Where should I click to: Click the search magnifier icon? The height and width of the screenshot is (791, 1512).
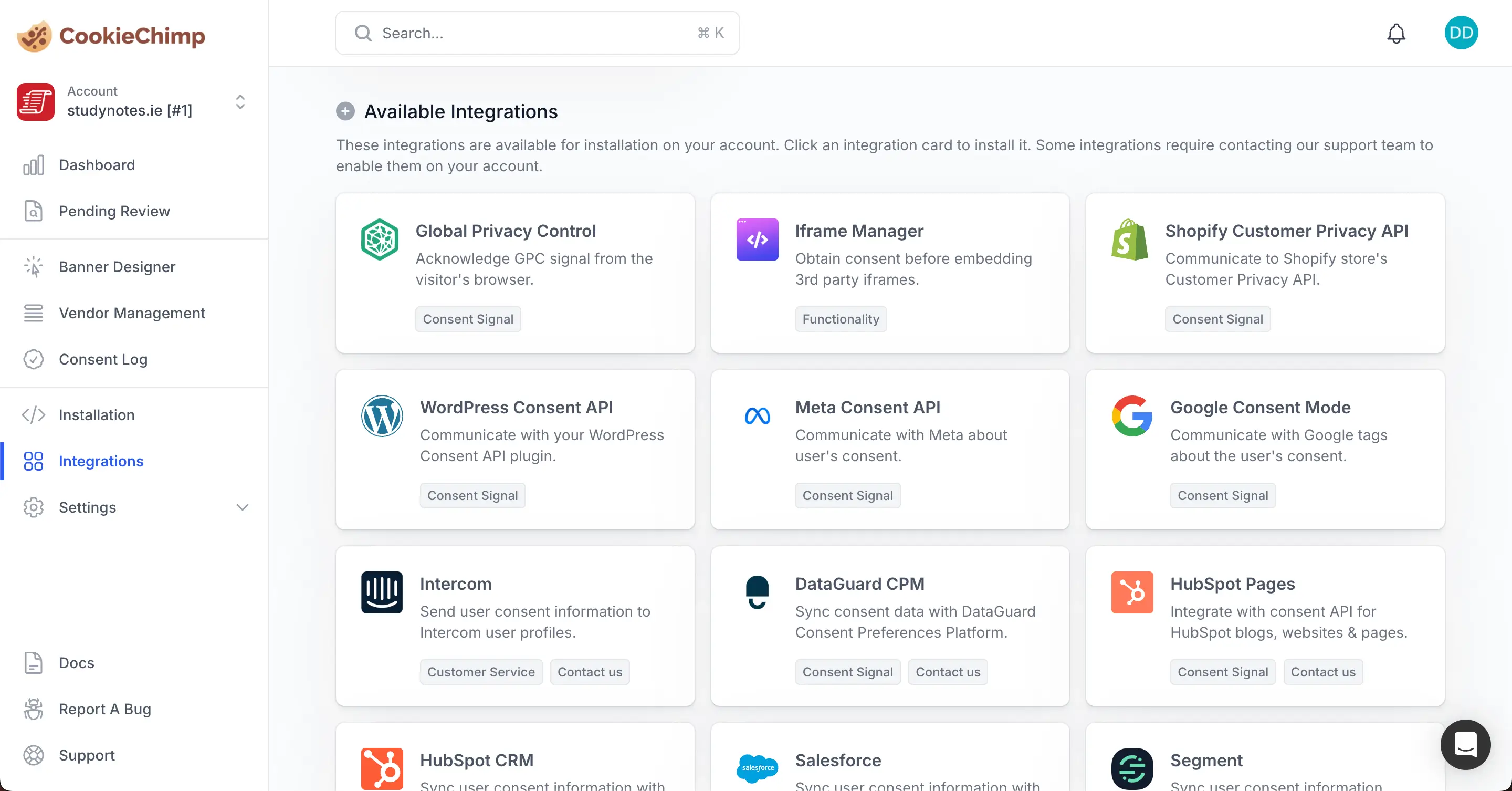click(363, 34)
